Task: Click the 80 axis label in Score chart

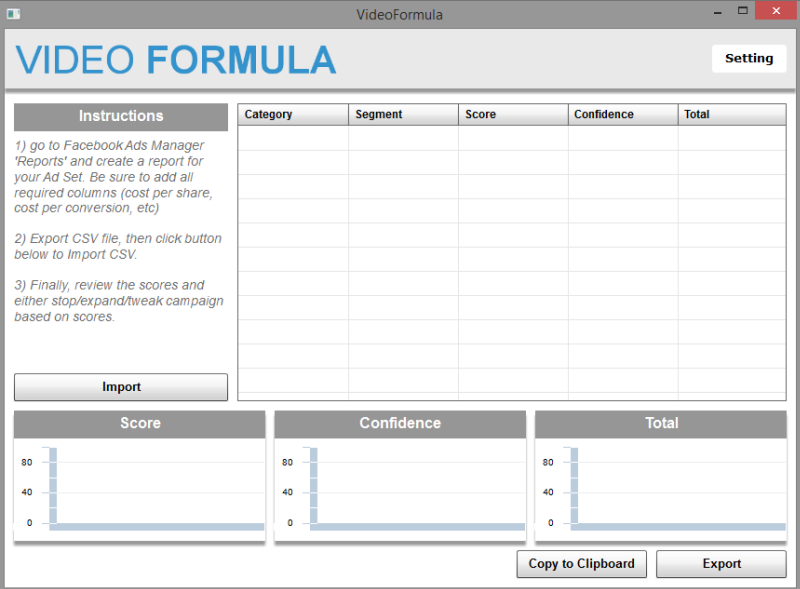Action: (27, 462)
